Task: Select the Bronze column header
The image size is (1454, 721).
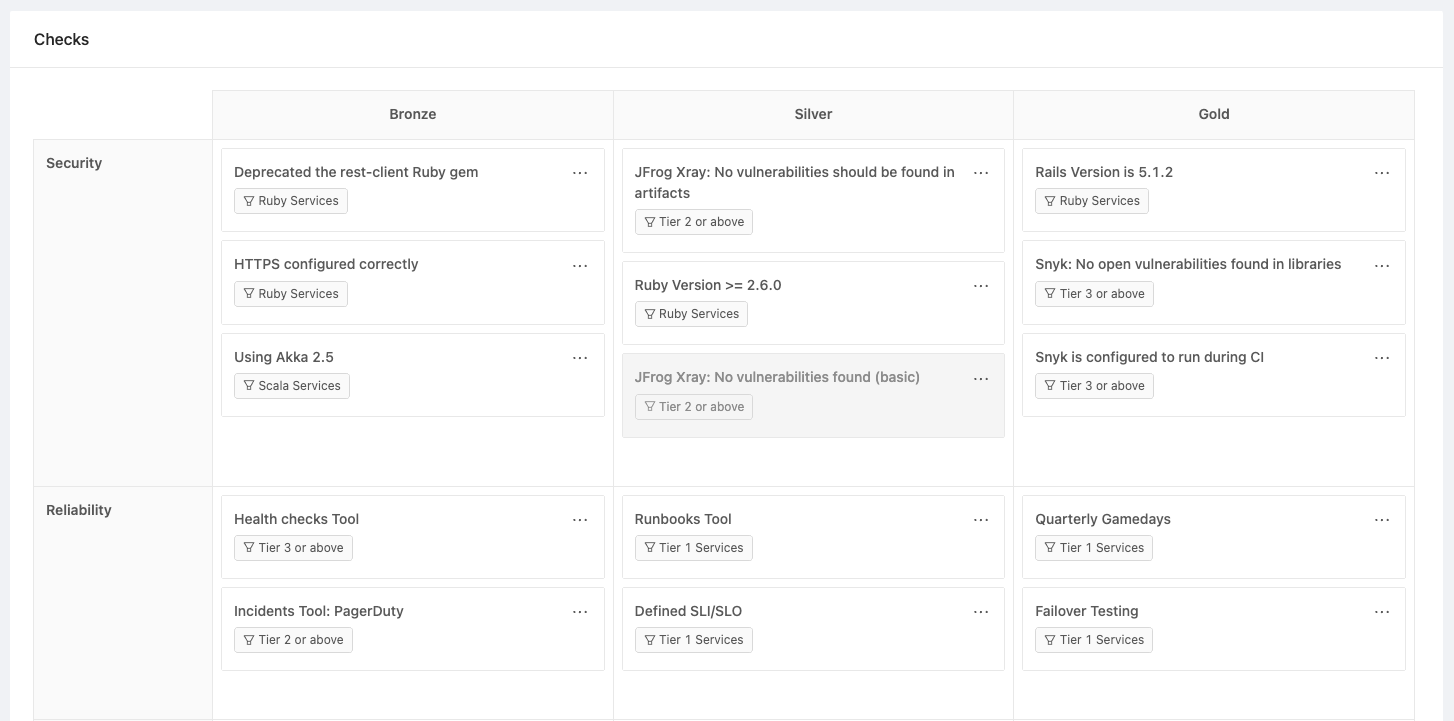Action: pyautogui.click(x=413, y=115)
